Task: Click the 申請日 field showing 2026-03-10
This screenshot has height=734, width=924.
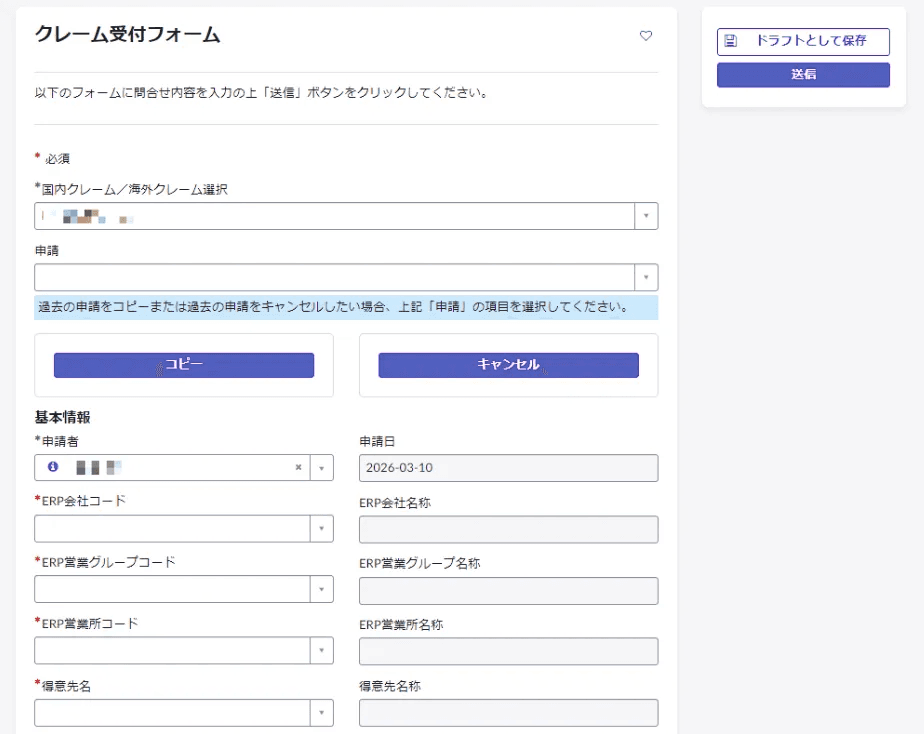Action: coord(509,468)
